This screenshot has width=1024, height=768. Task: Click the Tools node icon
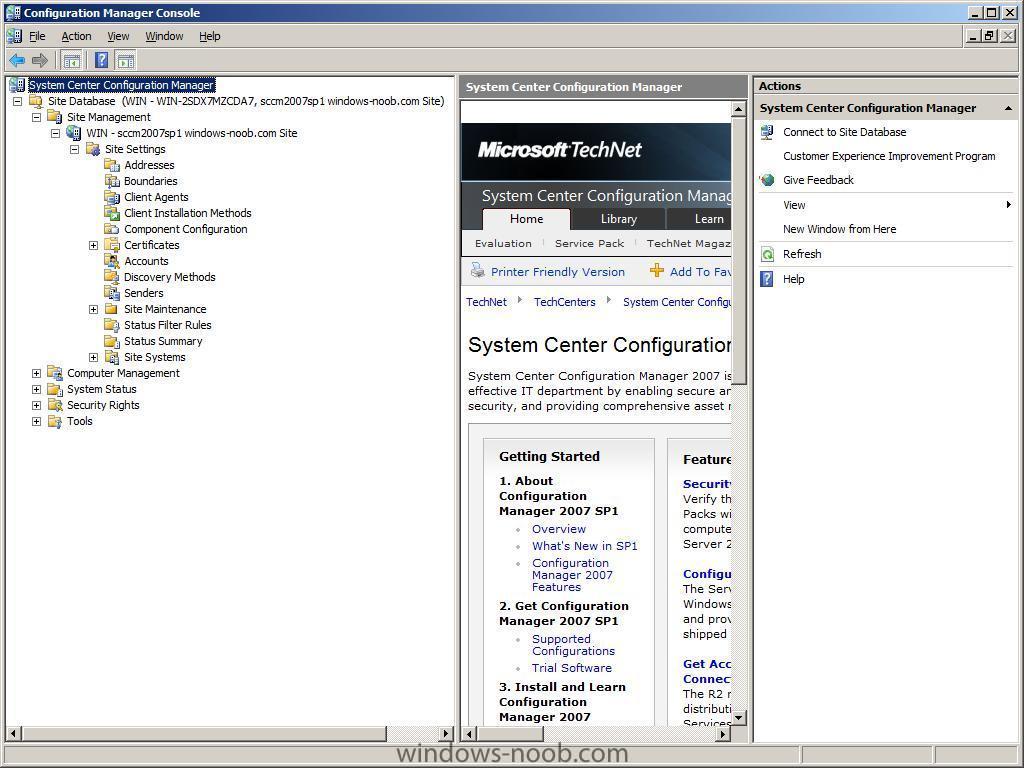point(55,421)
